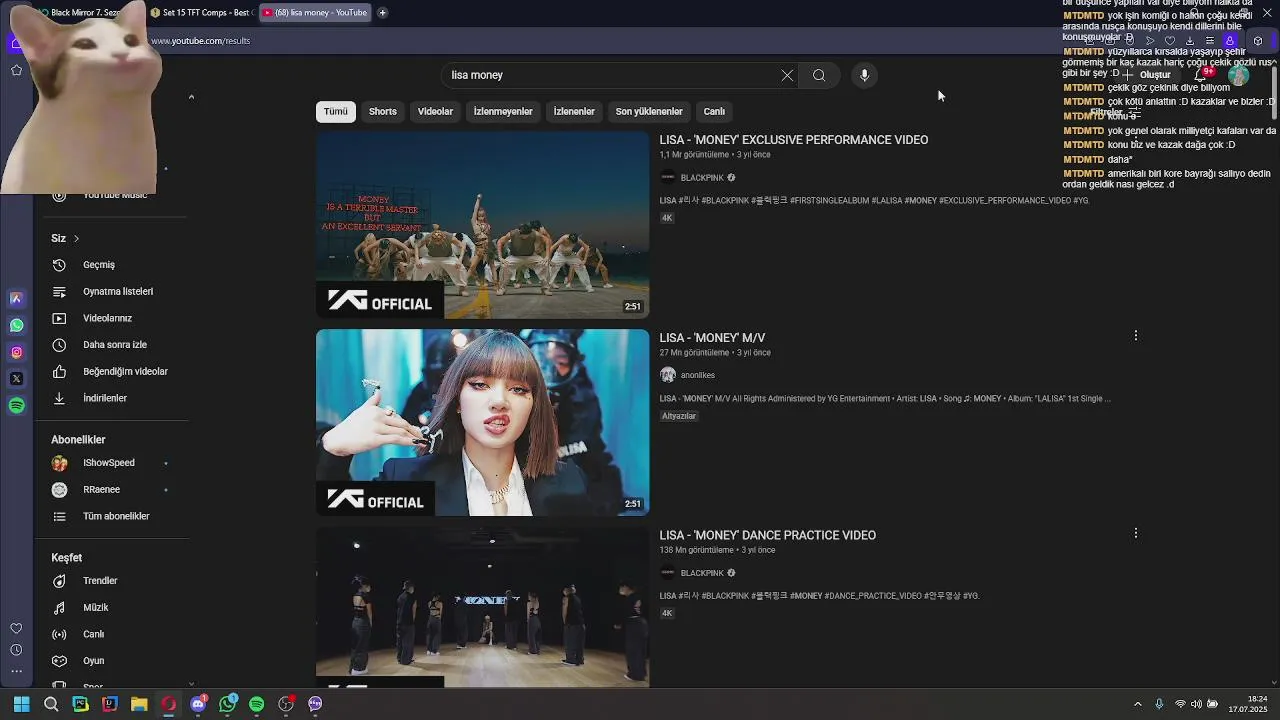Viewport: 1280px width, 720px height.
Task: Select the Son yüklenenler filter chip
Action: coord(649,111)
